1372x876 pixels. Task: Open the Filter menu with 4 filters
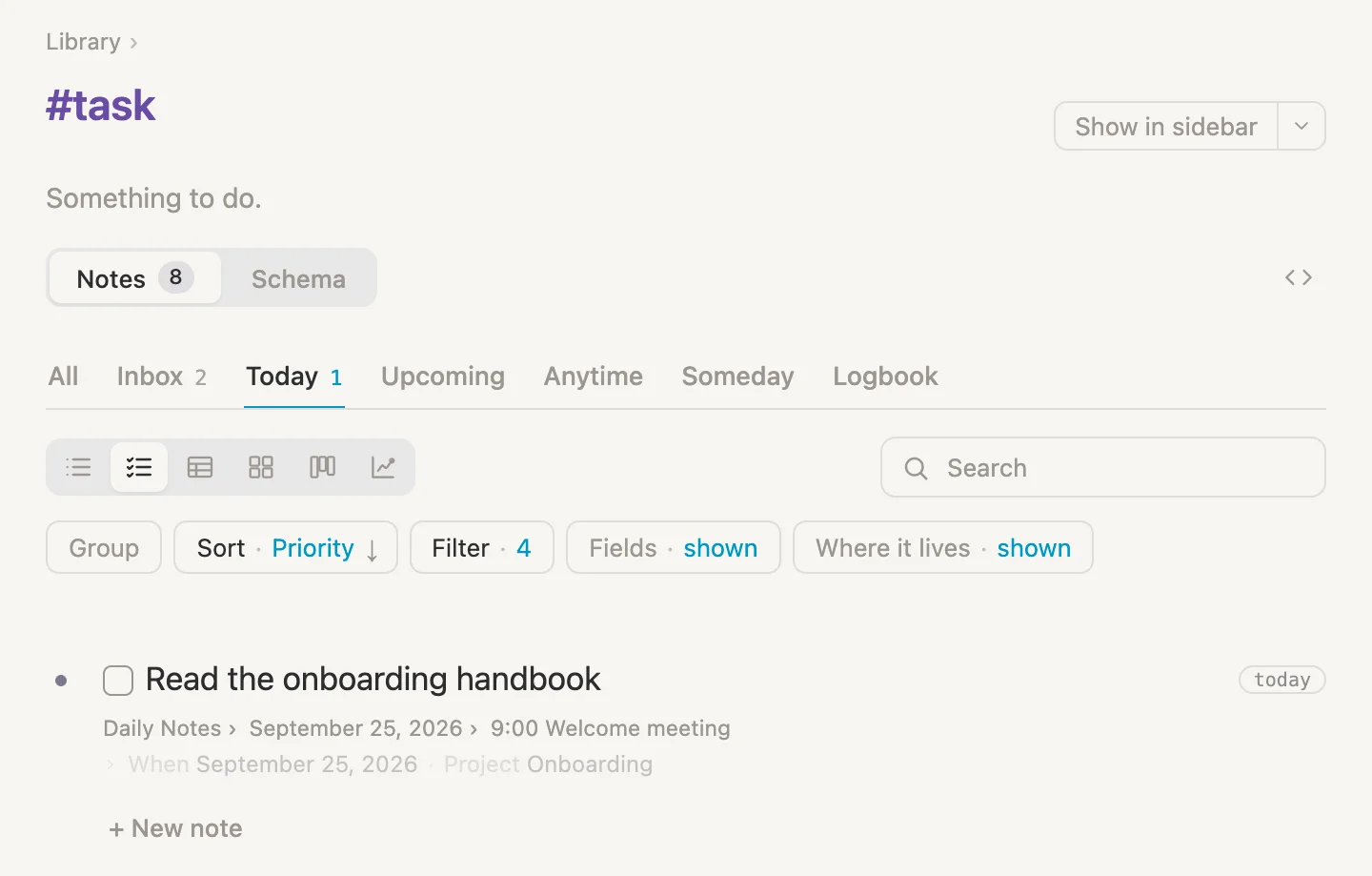[481, 547]
